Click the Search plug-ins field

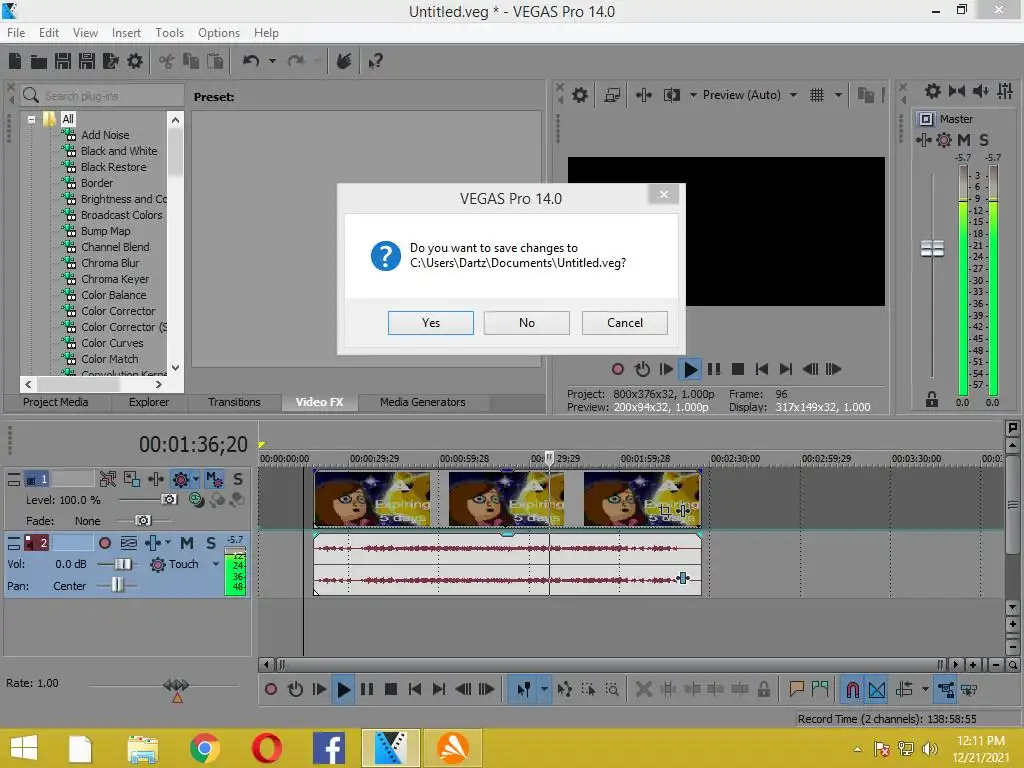[101, 96]
